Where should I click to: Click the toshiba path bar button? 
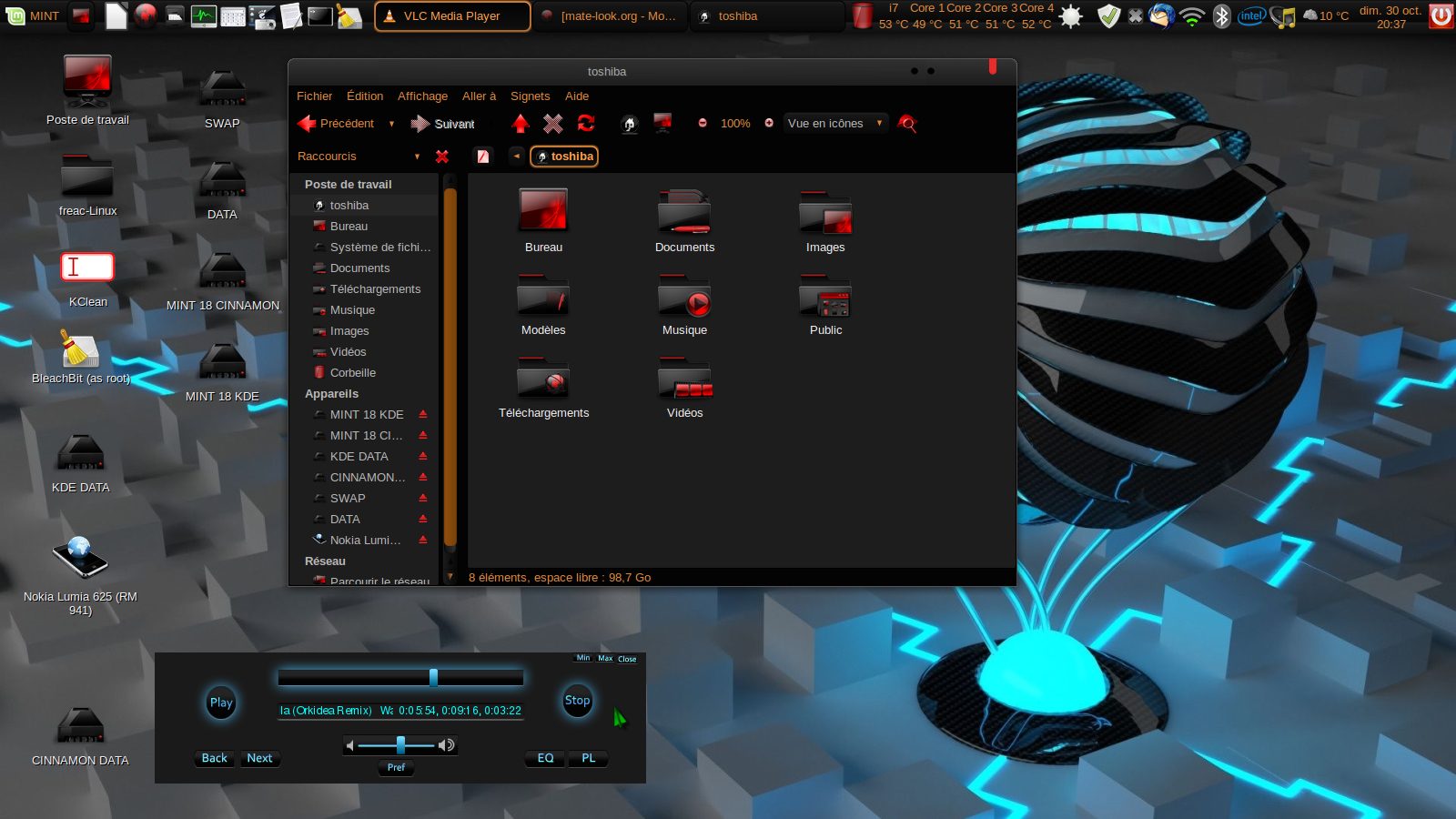[564, 157]
